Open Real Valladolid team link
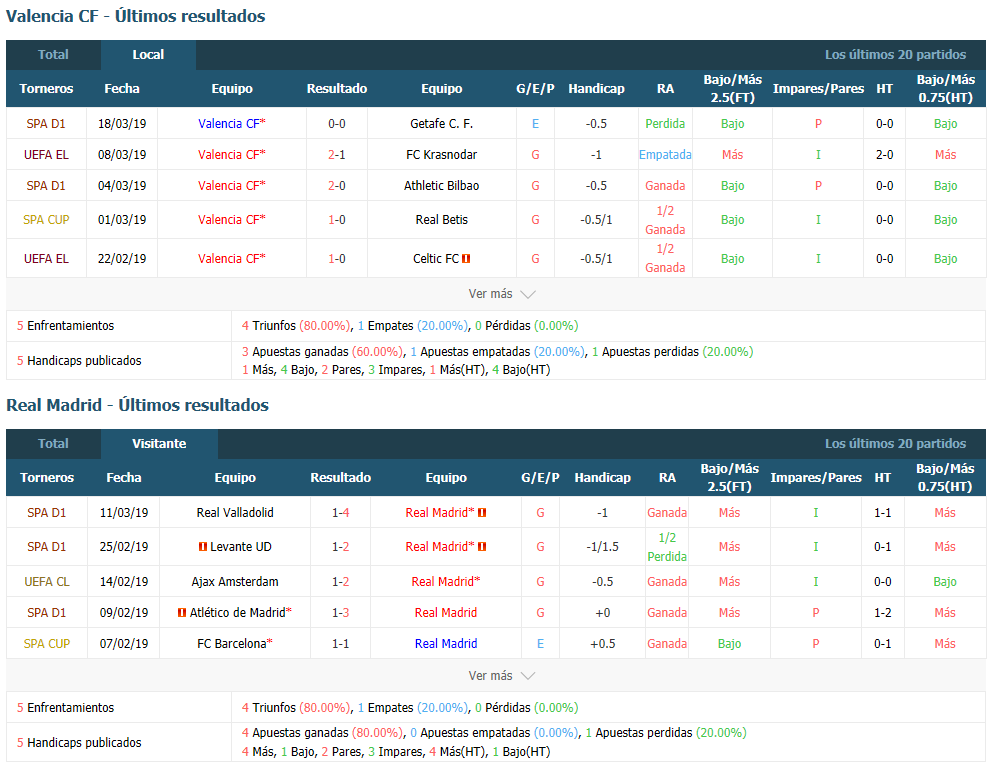This screenshot has height=767, width=993. click(235, 512)
